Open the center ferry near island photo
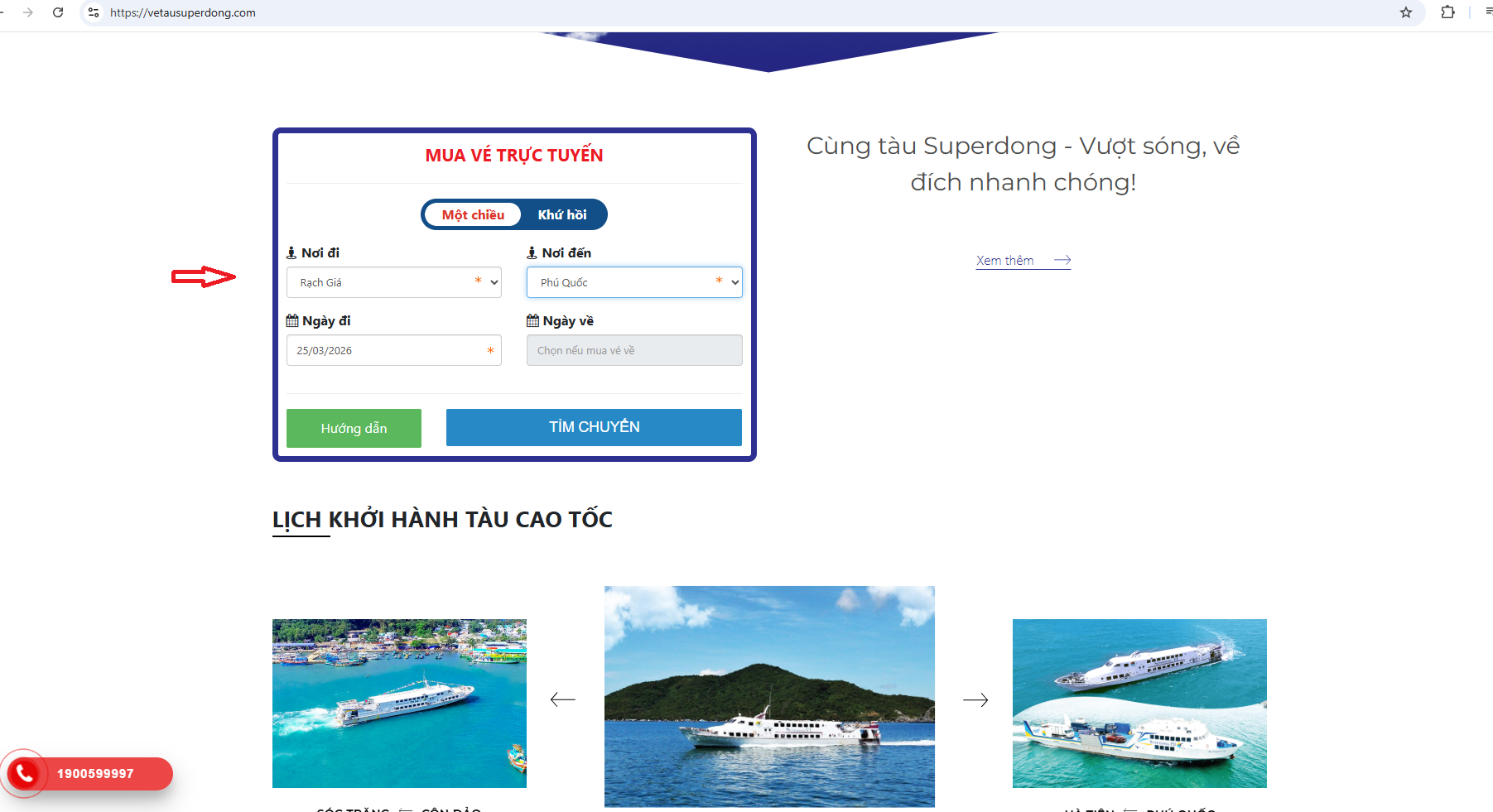This screenshot has width=1493, height=812. coord(769,696)
